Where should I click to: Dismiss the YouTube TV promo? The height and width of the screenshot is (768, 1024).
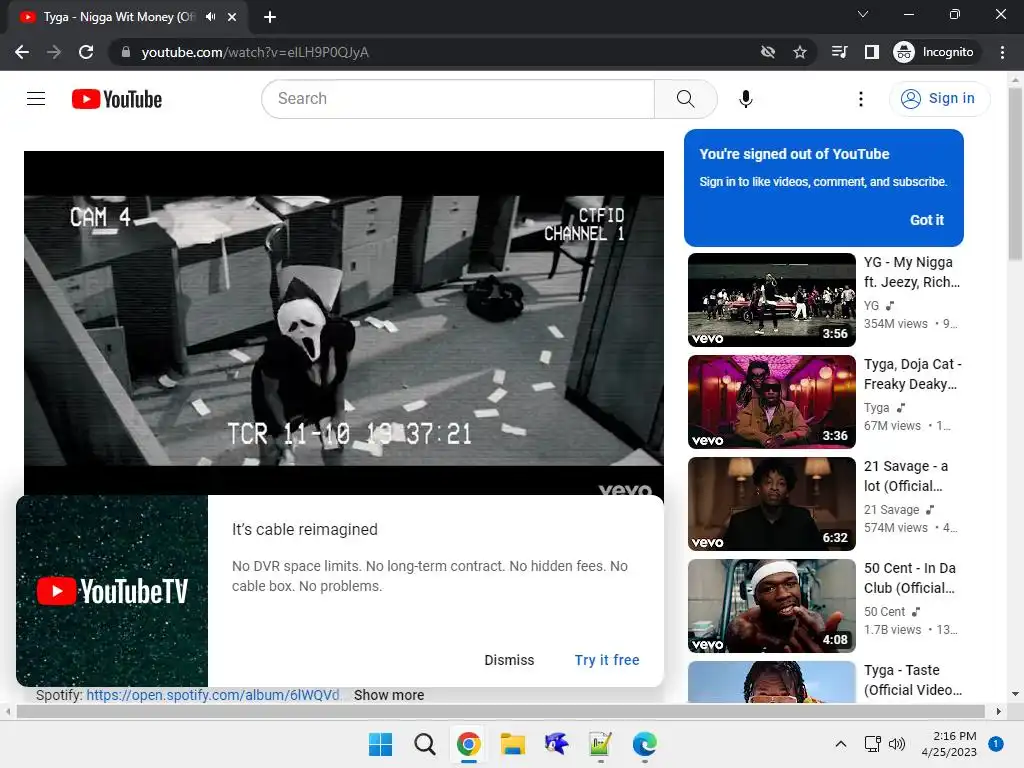[509, 660]
